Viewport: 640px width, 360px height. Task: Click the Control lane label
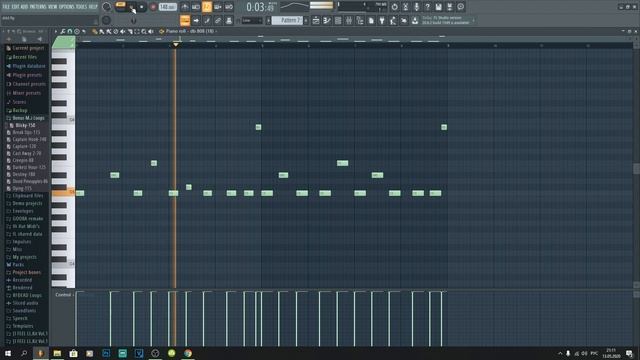(x=63, y=295)
